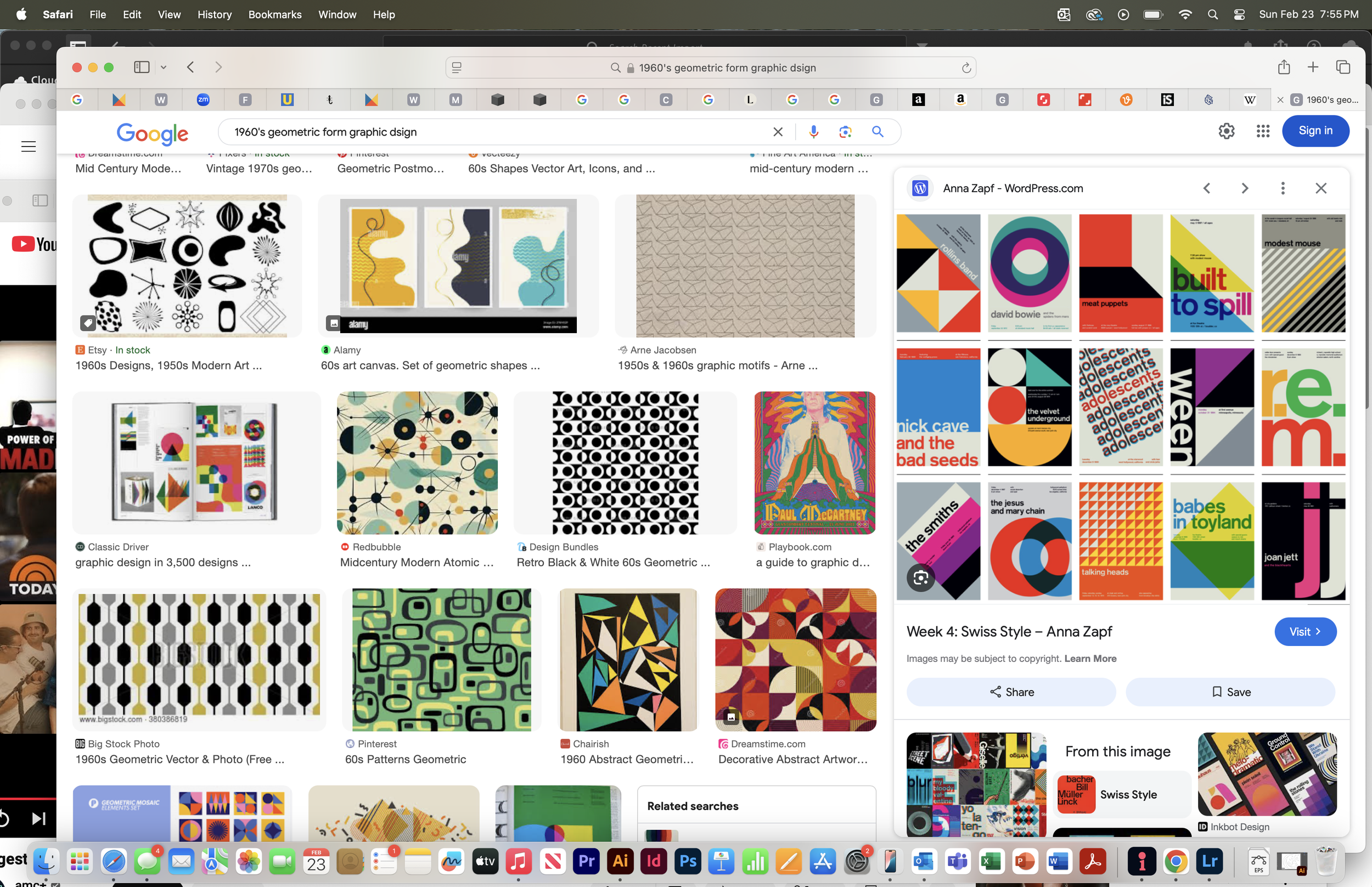Open Adobe Acrobat from the Dock
Image resolution: width=1372 pixels, height=887 pixels.
click(x=1093, y=861)
